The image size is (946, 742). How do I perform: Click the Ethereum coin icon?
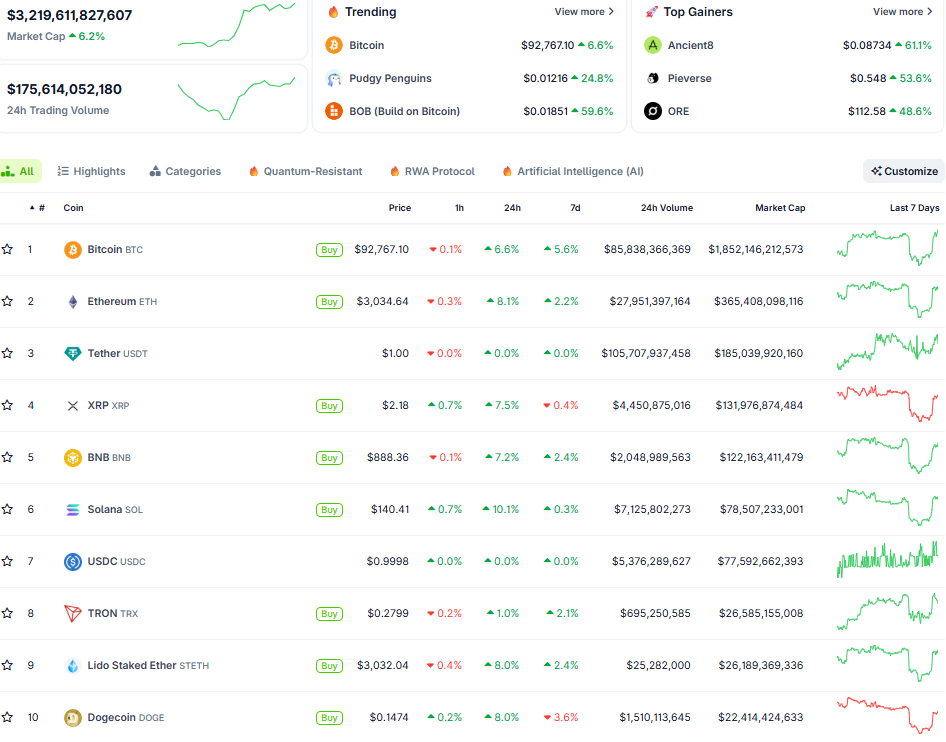[73, 302]
